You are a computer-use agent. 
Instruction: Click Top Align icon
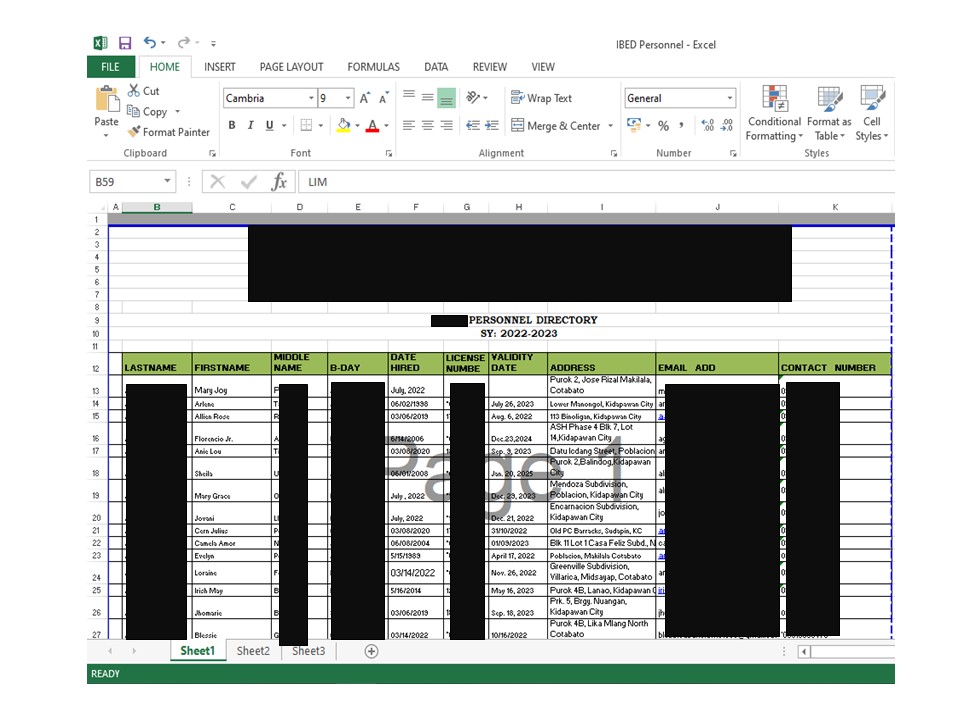(409, 95)
